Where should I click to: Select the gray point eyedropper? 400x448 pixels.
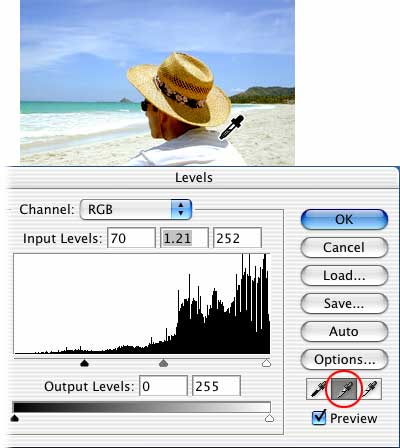point(344,389)
